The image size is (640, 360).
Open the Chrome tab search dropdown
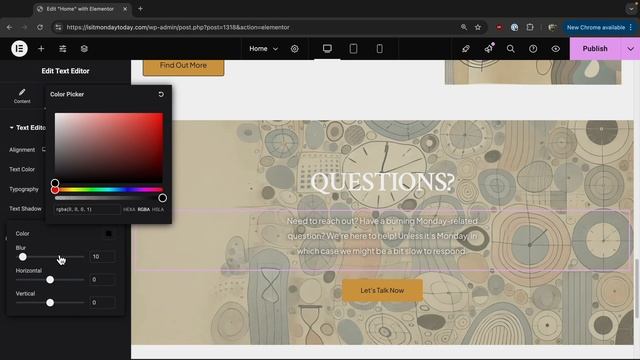pyautogui.click(x=631, y=9)
